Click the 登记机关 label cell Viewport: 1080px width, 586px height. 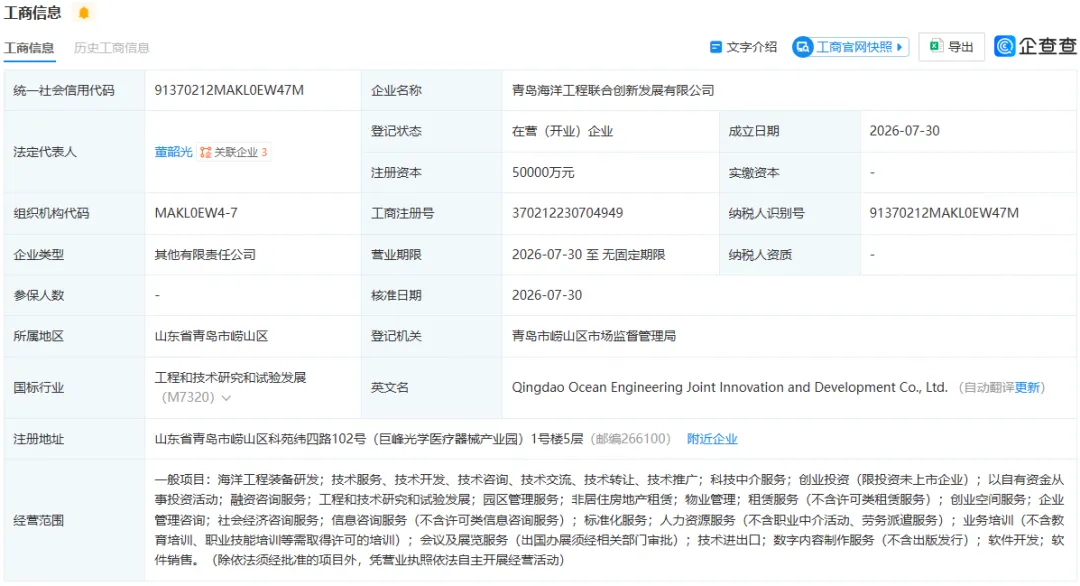point(432,336)
